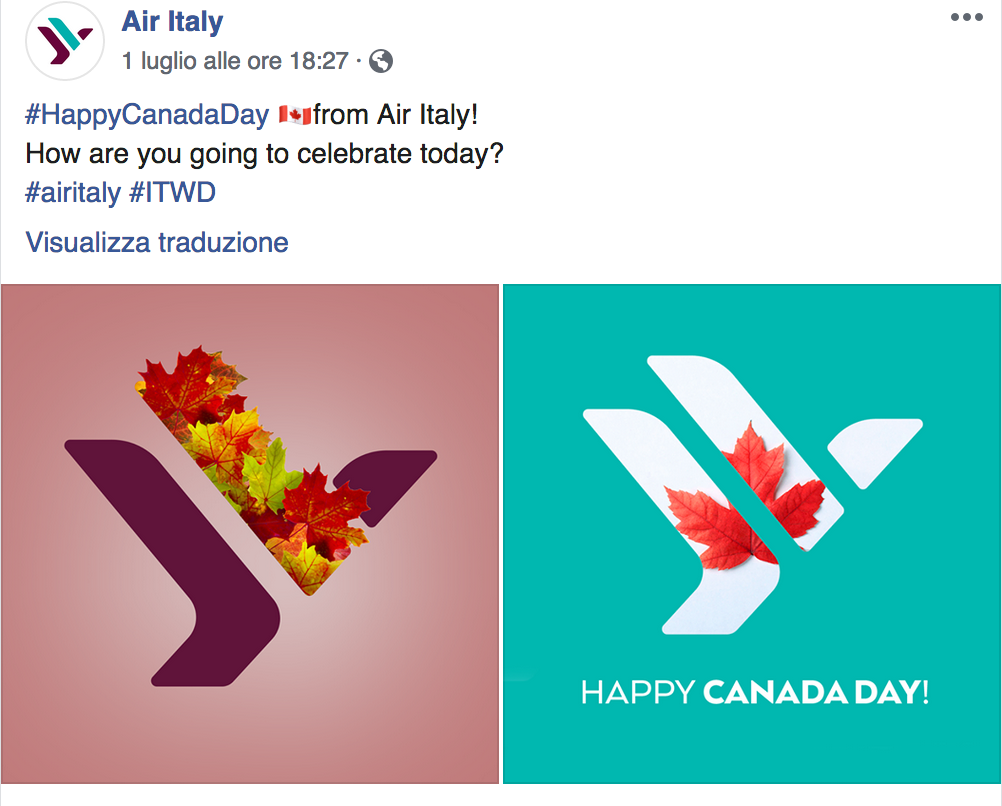The image size is (1002, 806).
Task: Click the colorful autumn leaves cluster
Action: pos(250,450)
